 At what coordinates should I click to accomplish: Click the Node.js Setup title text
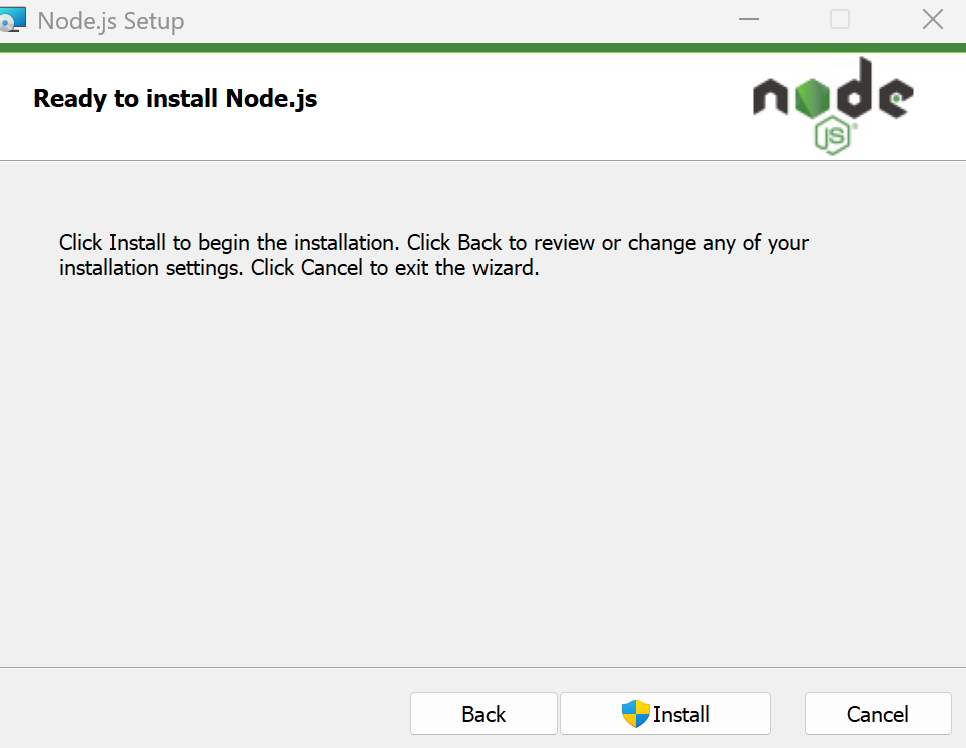pyautogui.click(x=110, y=20)
